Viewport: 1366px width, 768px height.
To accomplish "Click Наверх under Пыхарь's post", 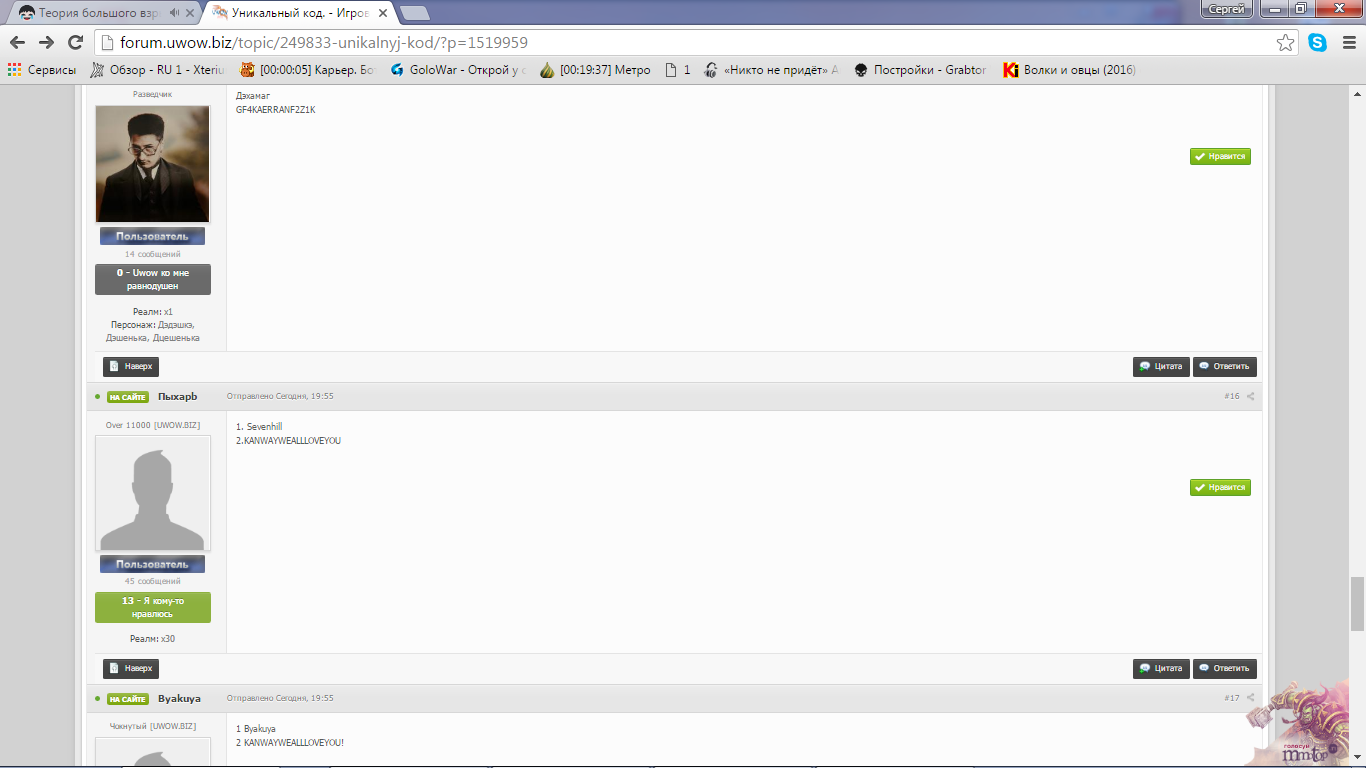I will (131, 669).
